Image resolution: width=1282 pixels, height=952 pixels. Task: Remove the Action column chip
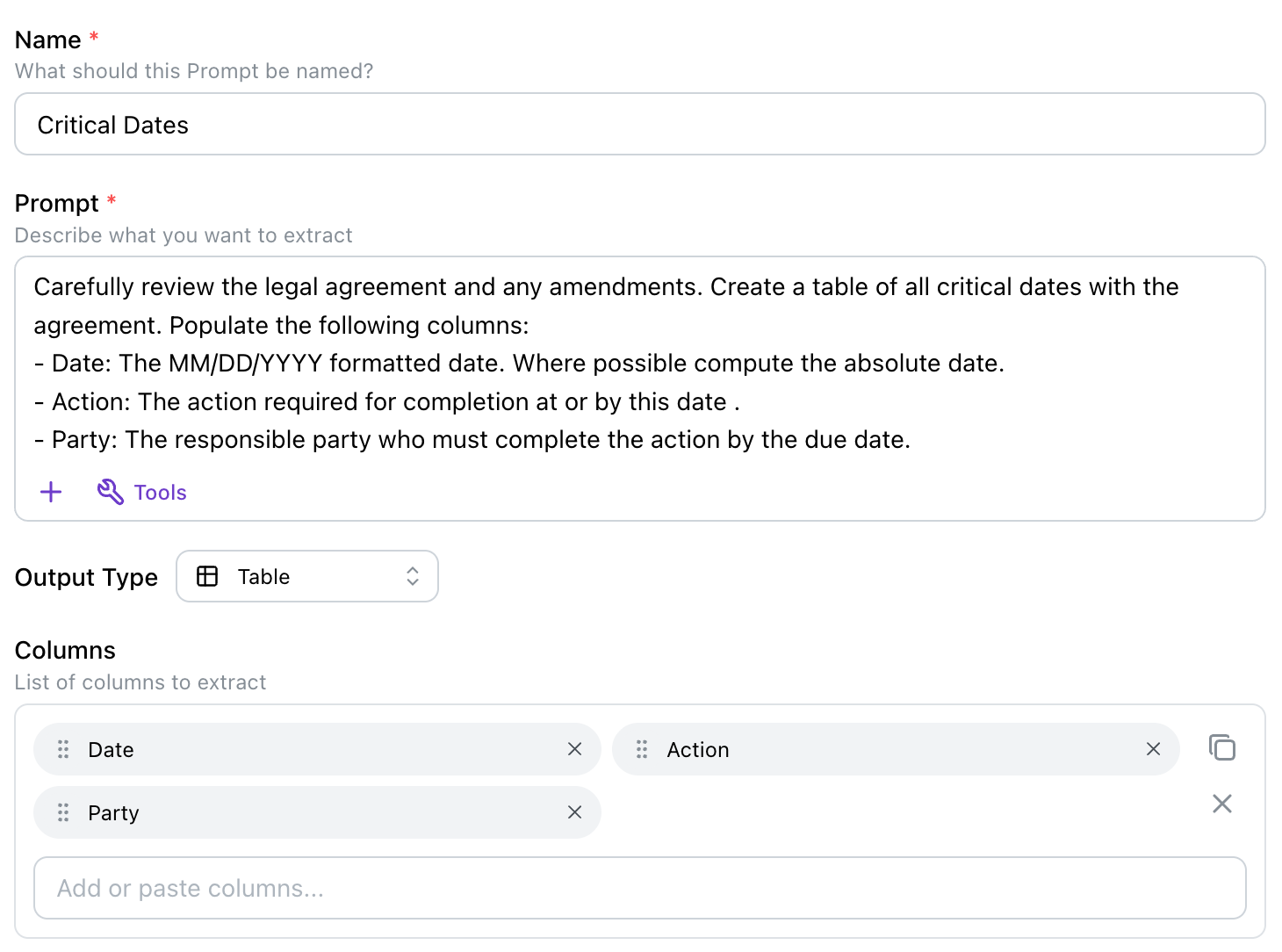1153,749
